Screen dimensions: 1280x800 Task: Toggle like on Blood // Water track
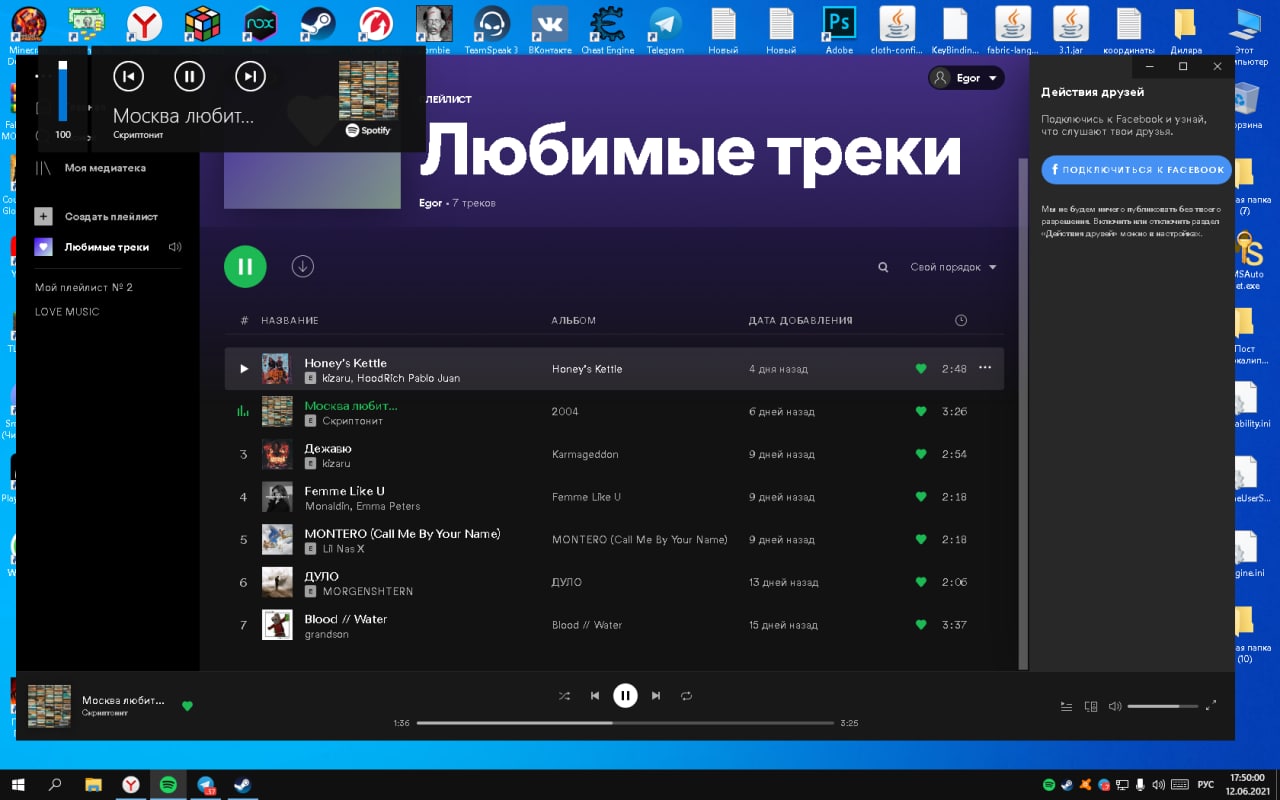[921, 625]
